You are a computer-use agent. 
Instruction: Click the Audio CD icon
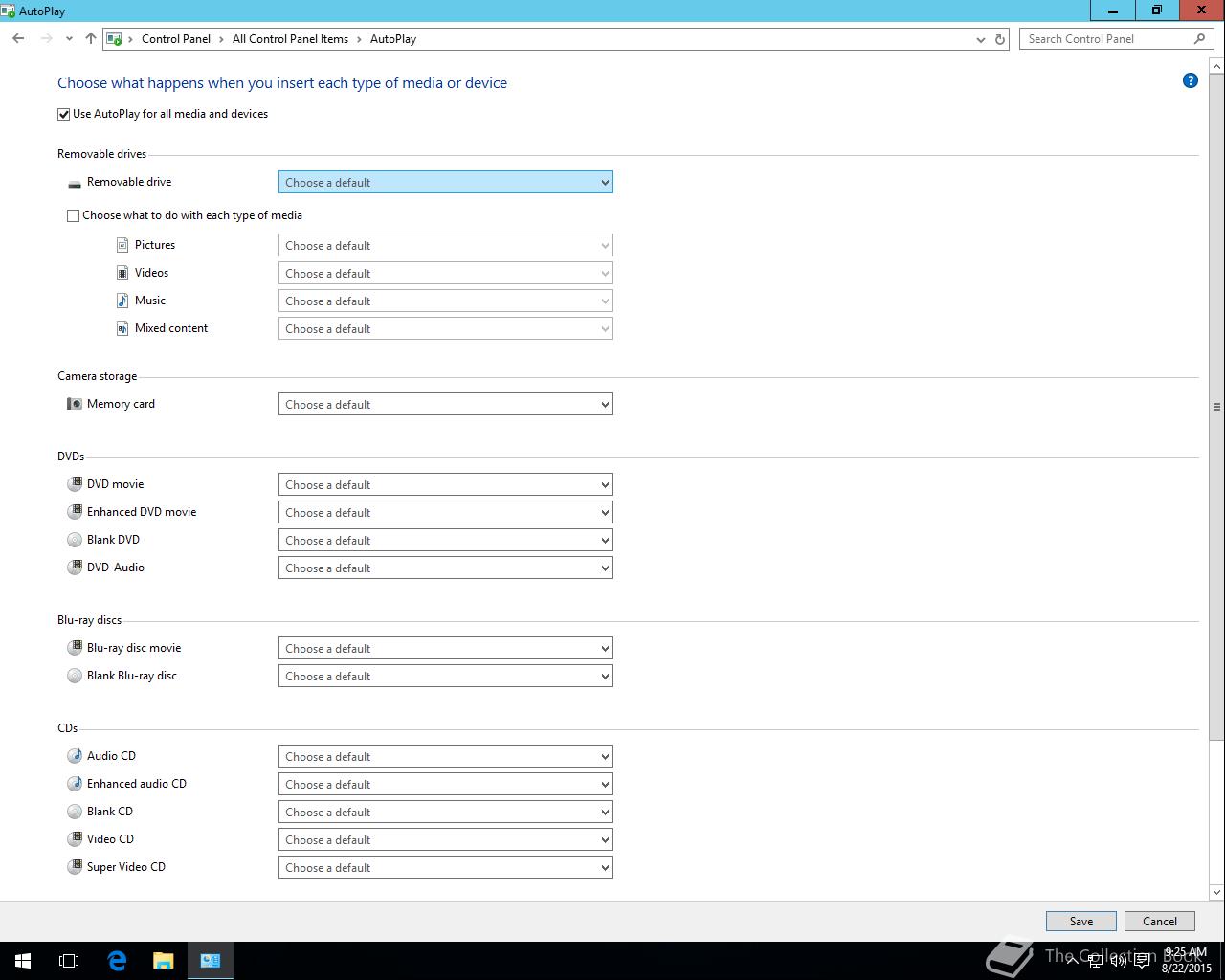(x=75, y=756)
